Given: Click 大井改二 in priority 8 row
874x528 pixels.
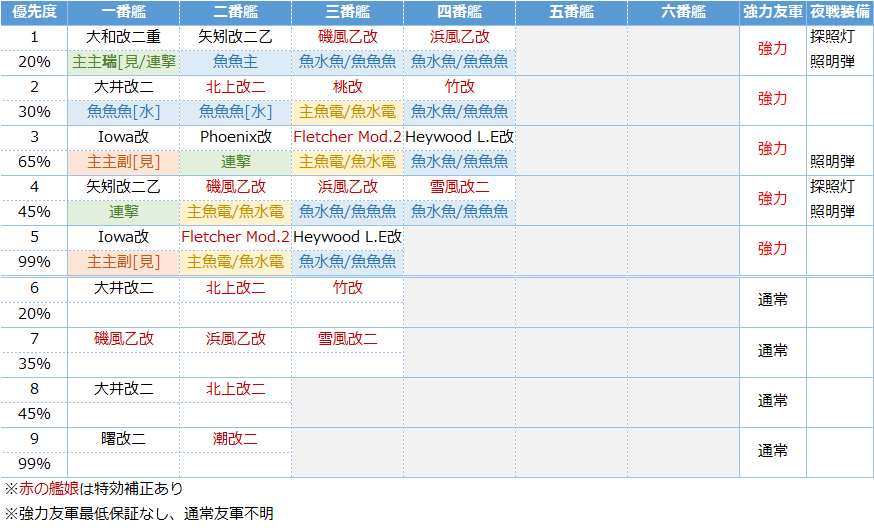Looking at the screenshot, I should point(123,389).
